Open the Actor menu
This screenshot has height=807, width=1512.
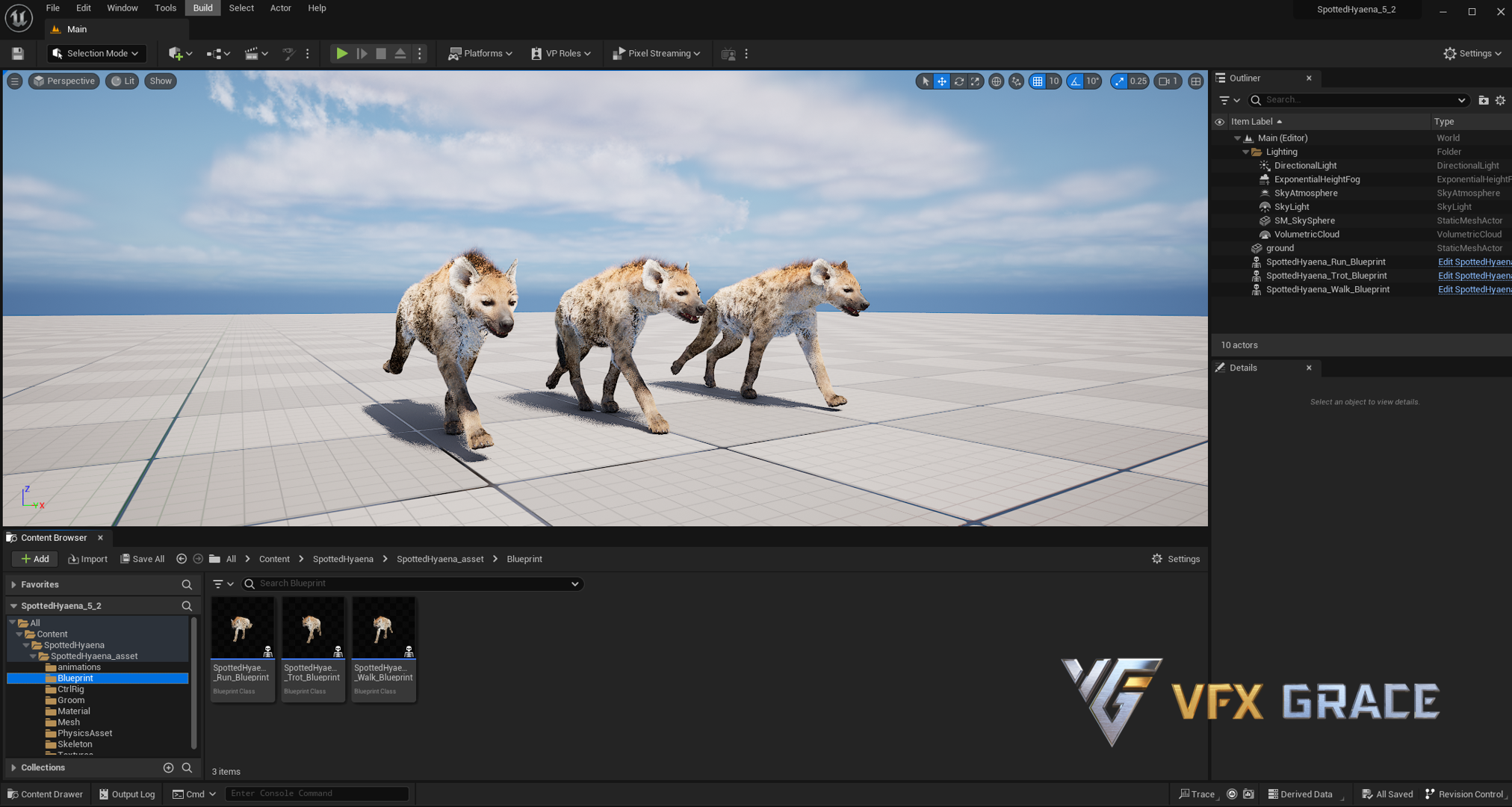click(280, 8)
